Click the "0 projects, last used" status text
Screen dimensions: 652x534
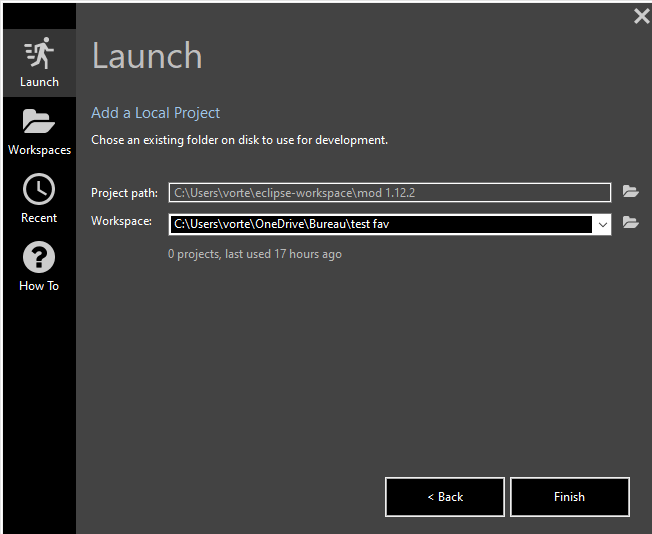[255, 254]
